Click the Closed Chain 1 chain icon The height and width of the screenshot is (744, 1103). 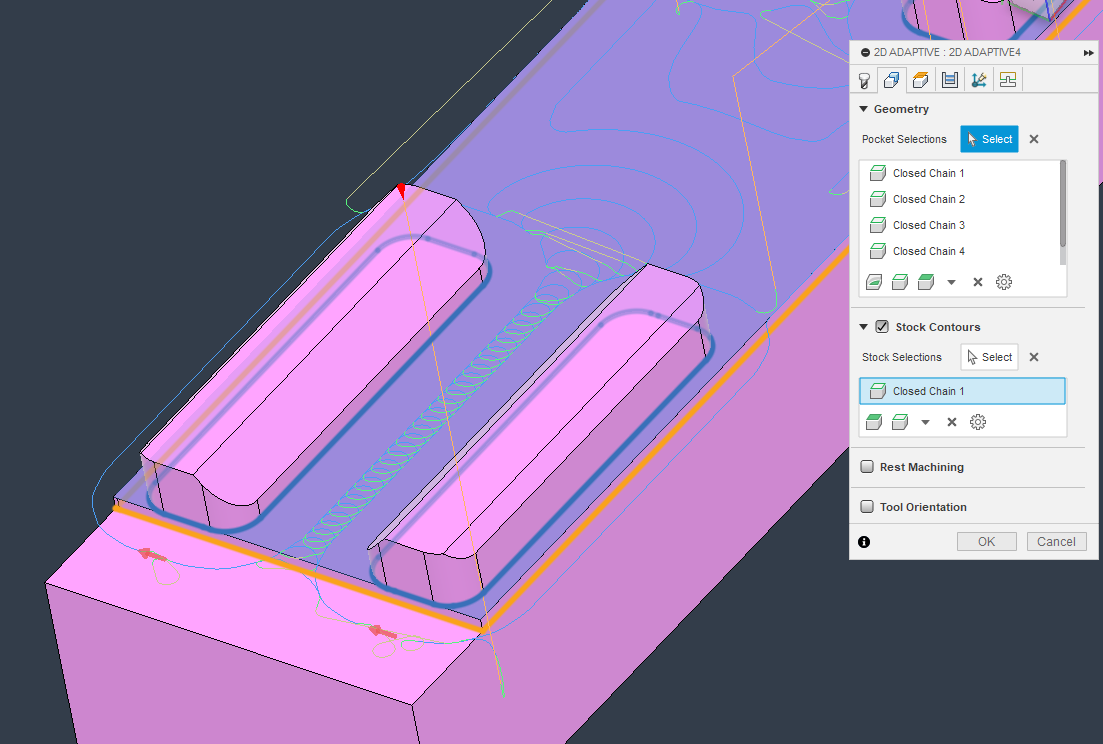coord(877,391)
